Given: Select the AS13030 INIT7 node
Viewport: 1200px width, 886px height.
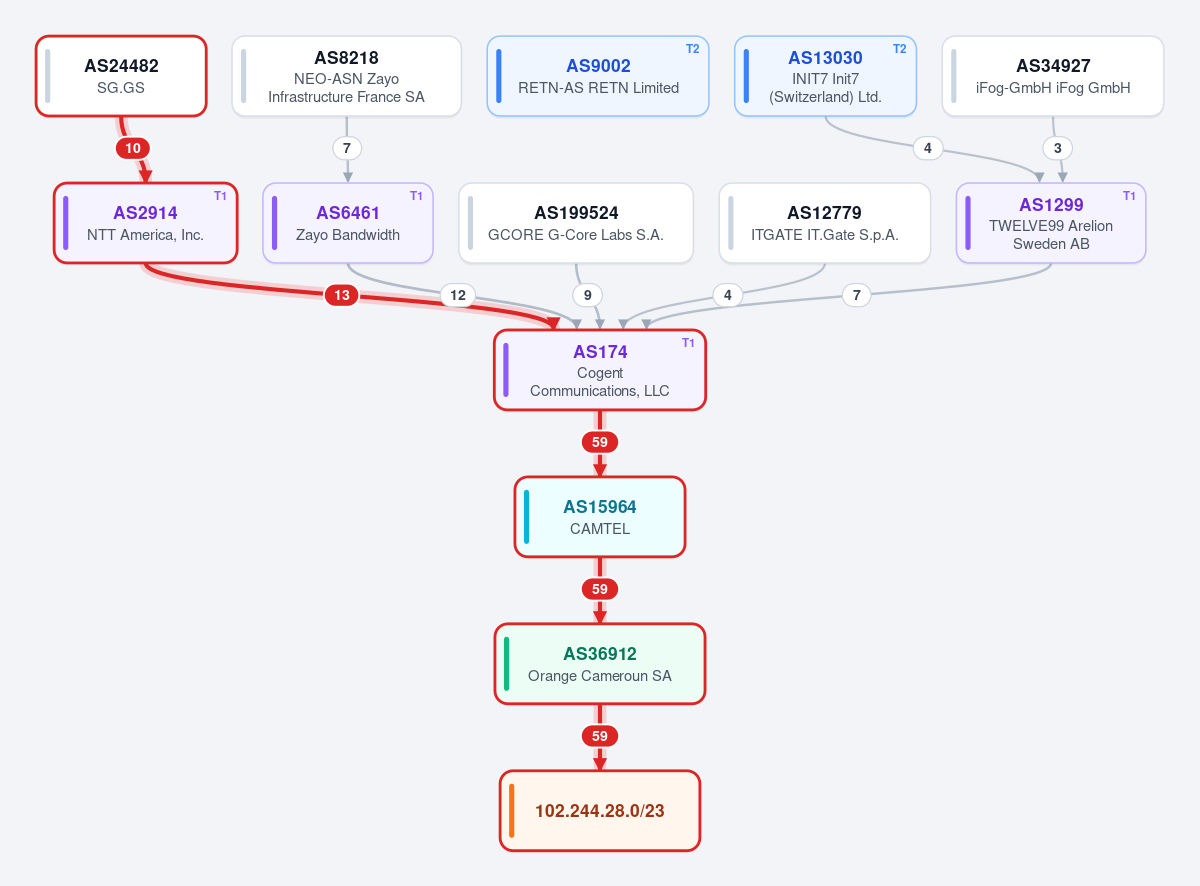Looking at the screenshot, I should pos(825,76).
